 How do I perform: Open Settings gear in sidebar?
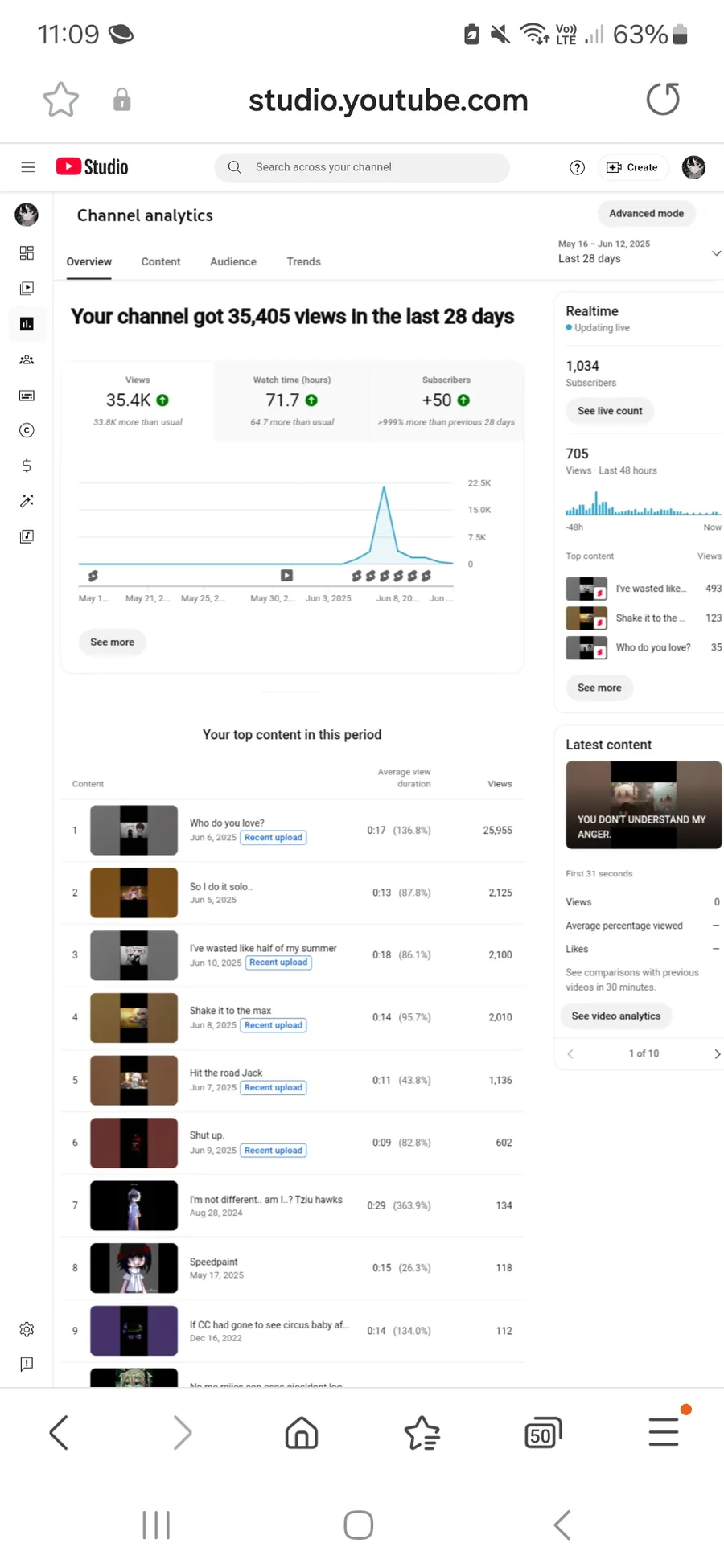(x=27, y=1329)
